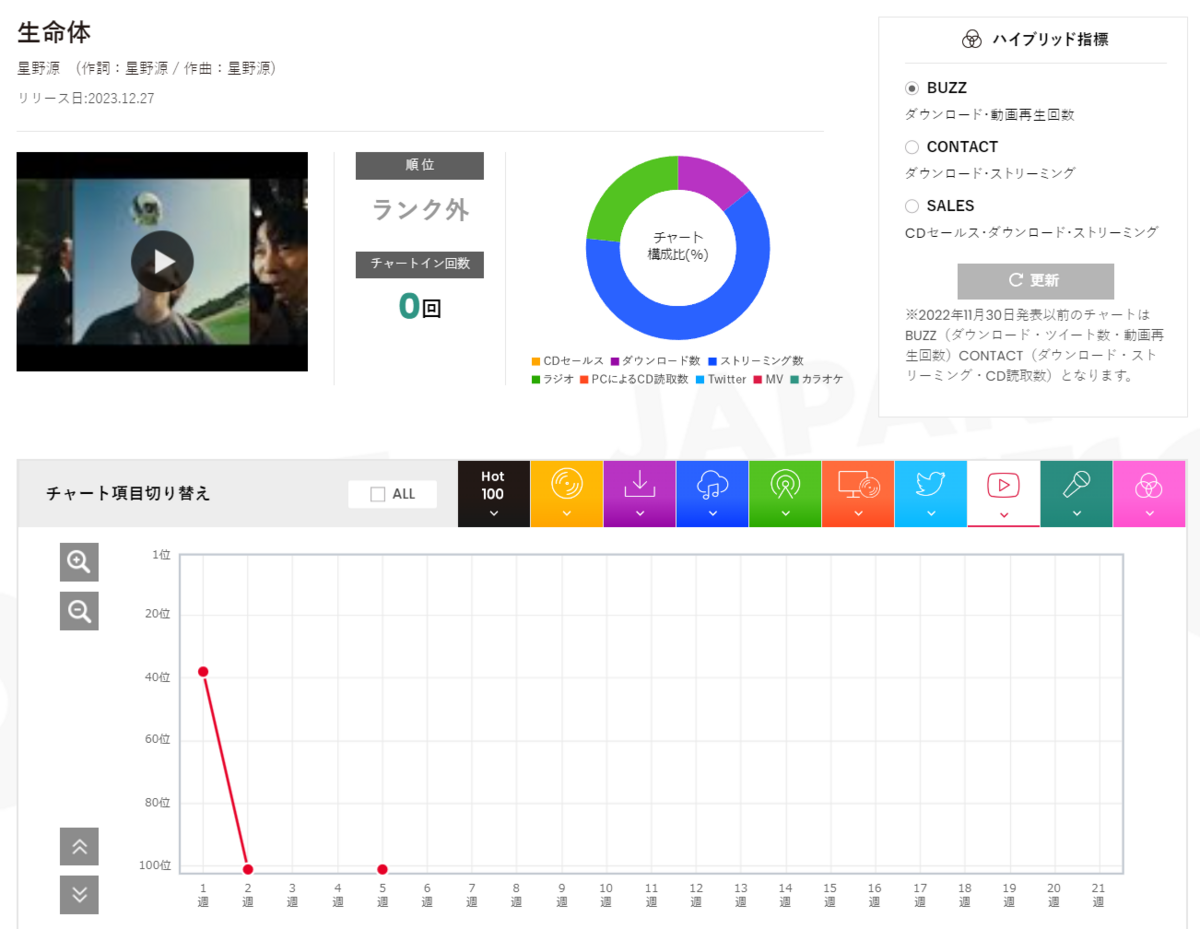Click the release date text
This screenshot has width=1200, height=929.
point(86,98)
